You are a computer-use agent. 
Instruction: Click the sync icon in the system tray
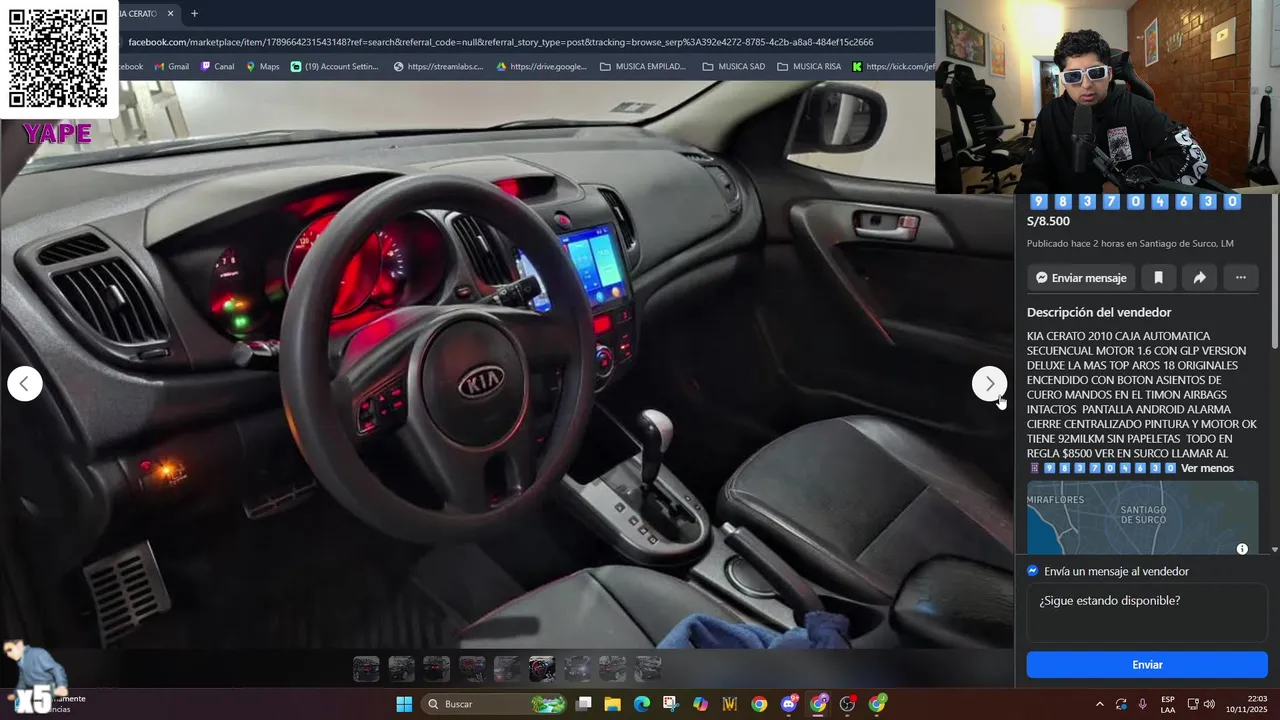click(1121, 704)
